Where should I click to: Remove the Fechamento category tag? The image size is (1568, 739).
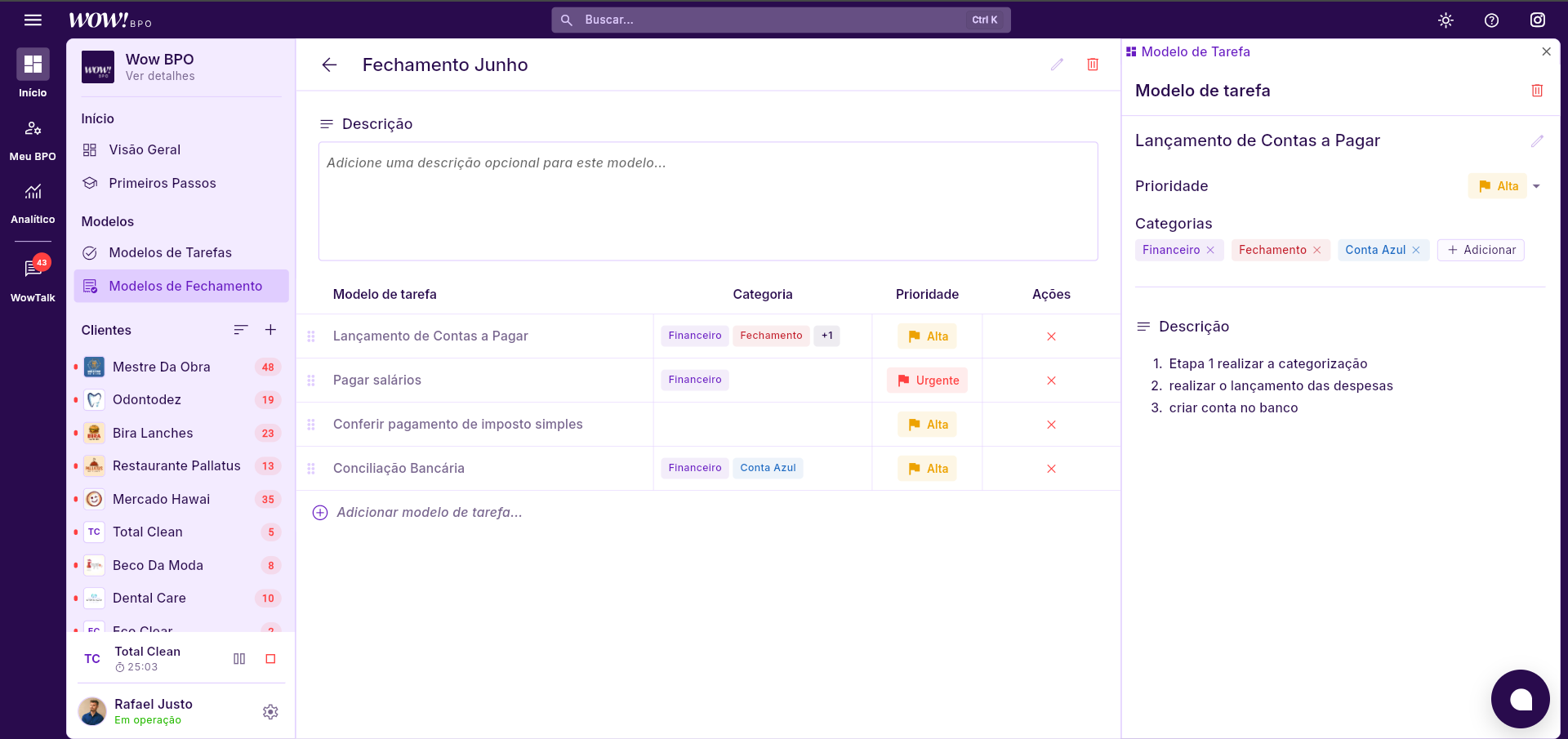coord(1316,251)
